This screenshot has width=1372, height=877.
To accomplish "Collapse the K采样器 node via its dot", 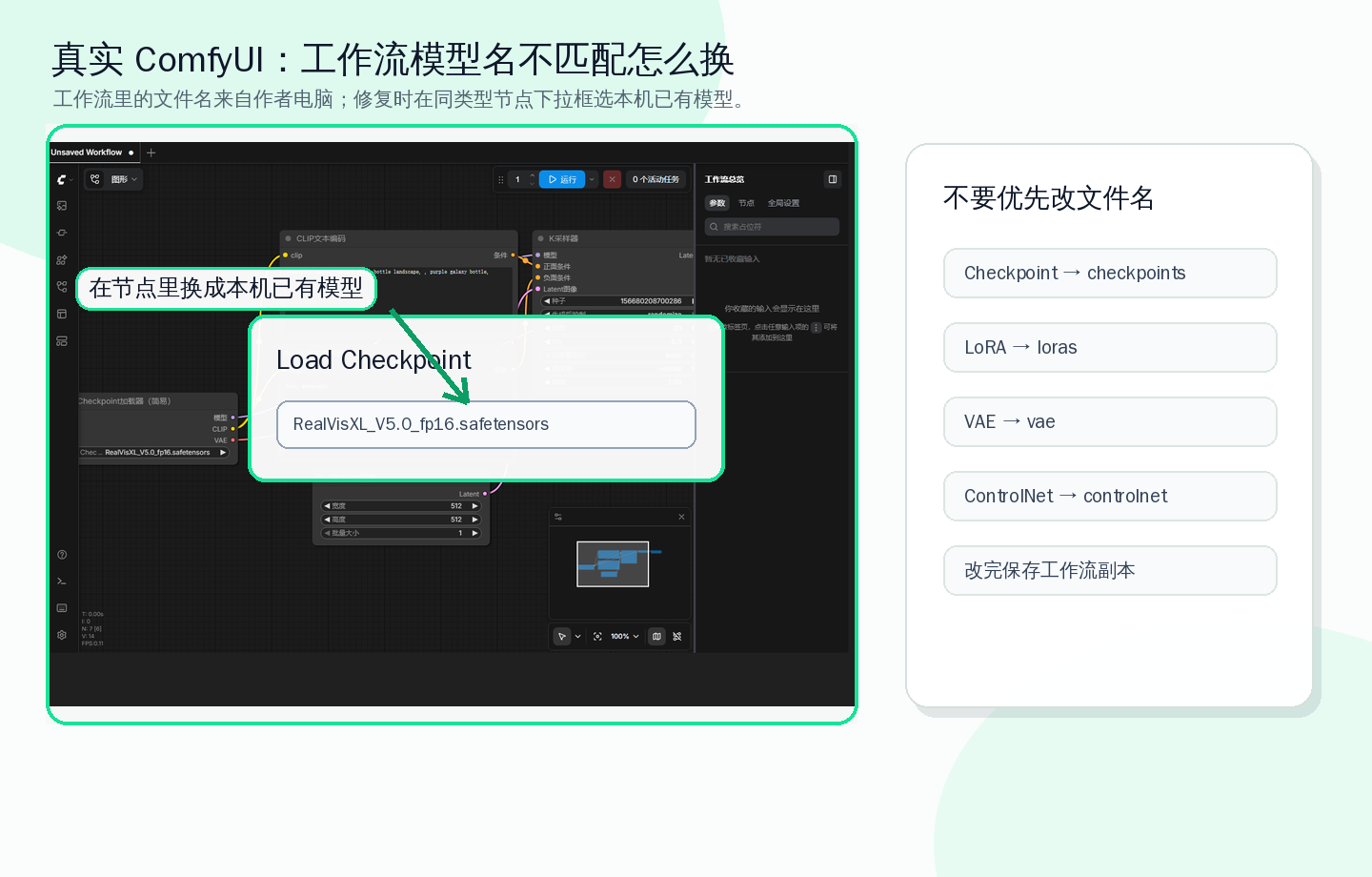I will (x=540, y=238).
